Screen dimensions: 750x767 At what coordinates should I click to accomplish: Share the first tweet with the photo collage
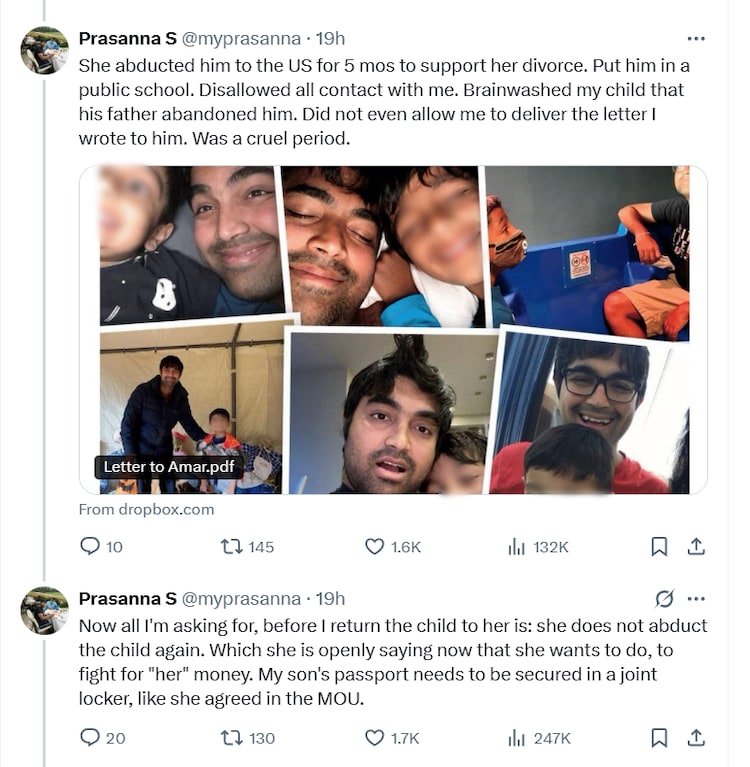[697, 547]
